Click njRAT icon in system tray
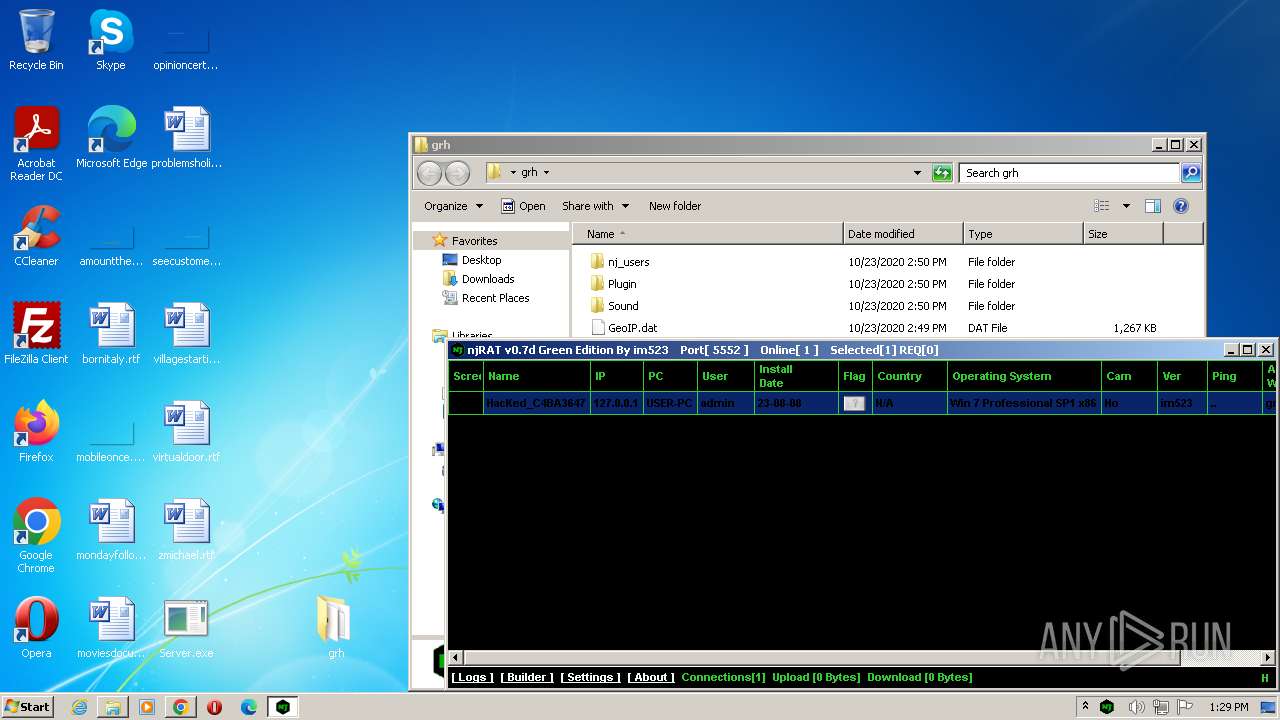The height and width of the screenshot is (720, 1280). (1107, 707)
